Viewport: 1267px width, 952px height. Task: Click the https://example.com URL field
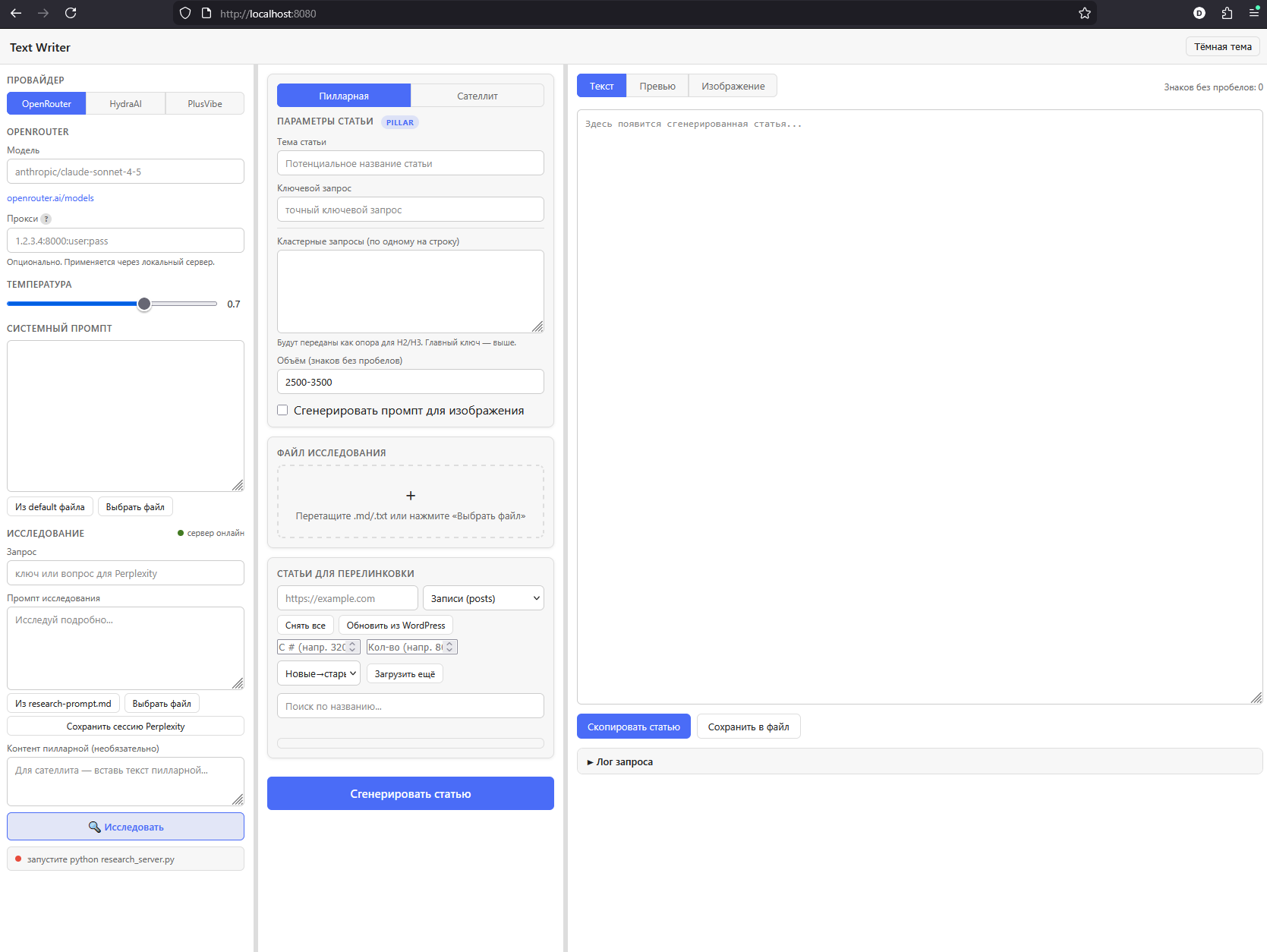348,598
